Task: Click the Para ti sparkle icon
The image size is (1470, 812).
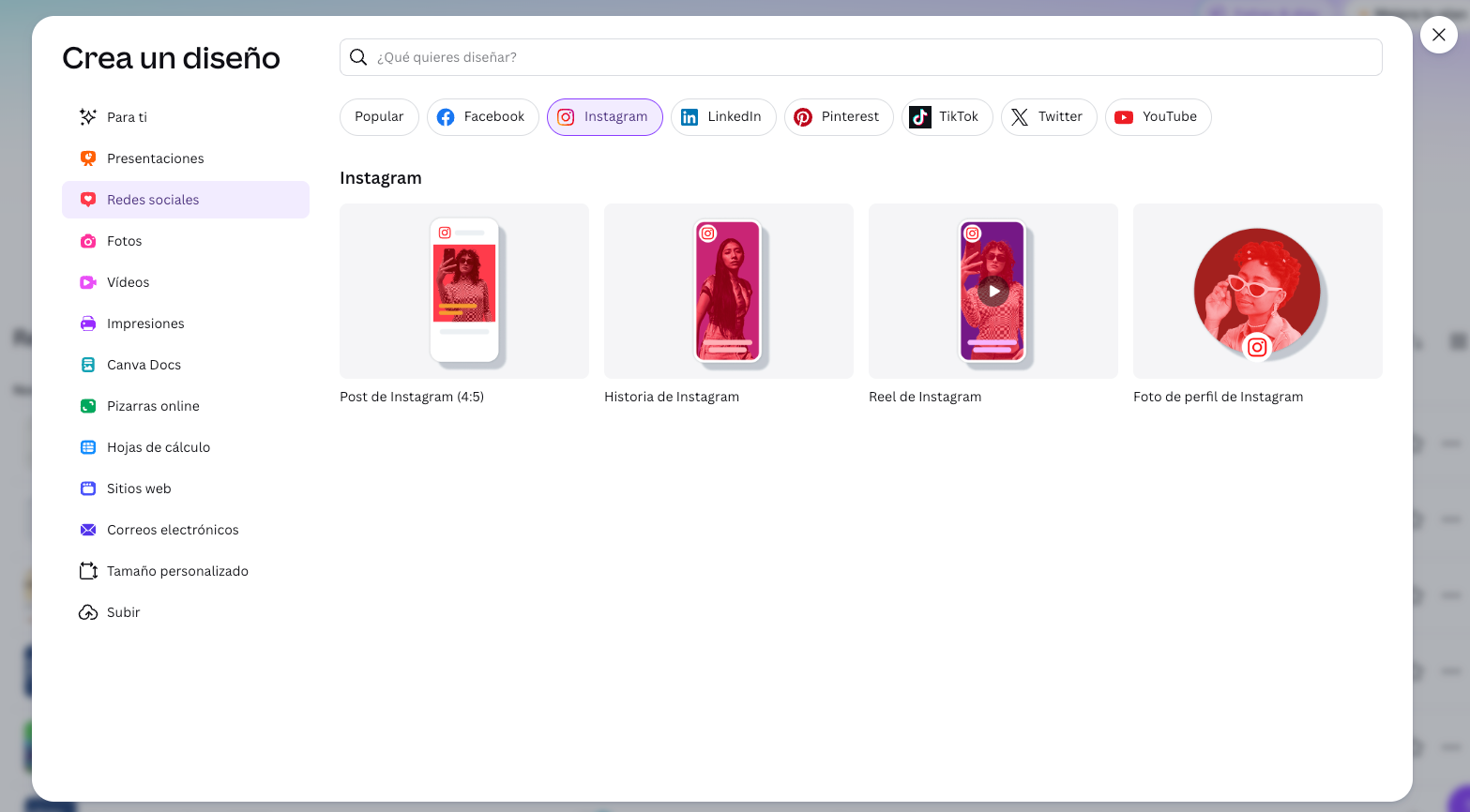Action: coord(88,117)
